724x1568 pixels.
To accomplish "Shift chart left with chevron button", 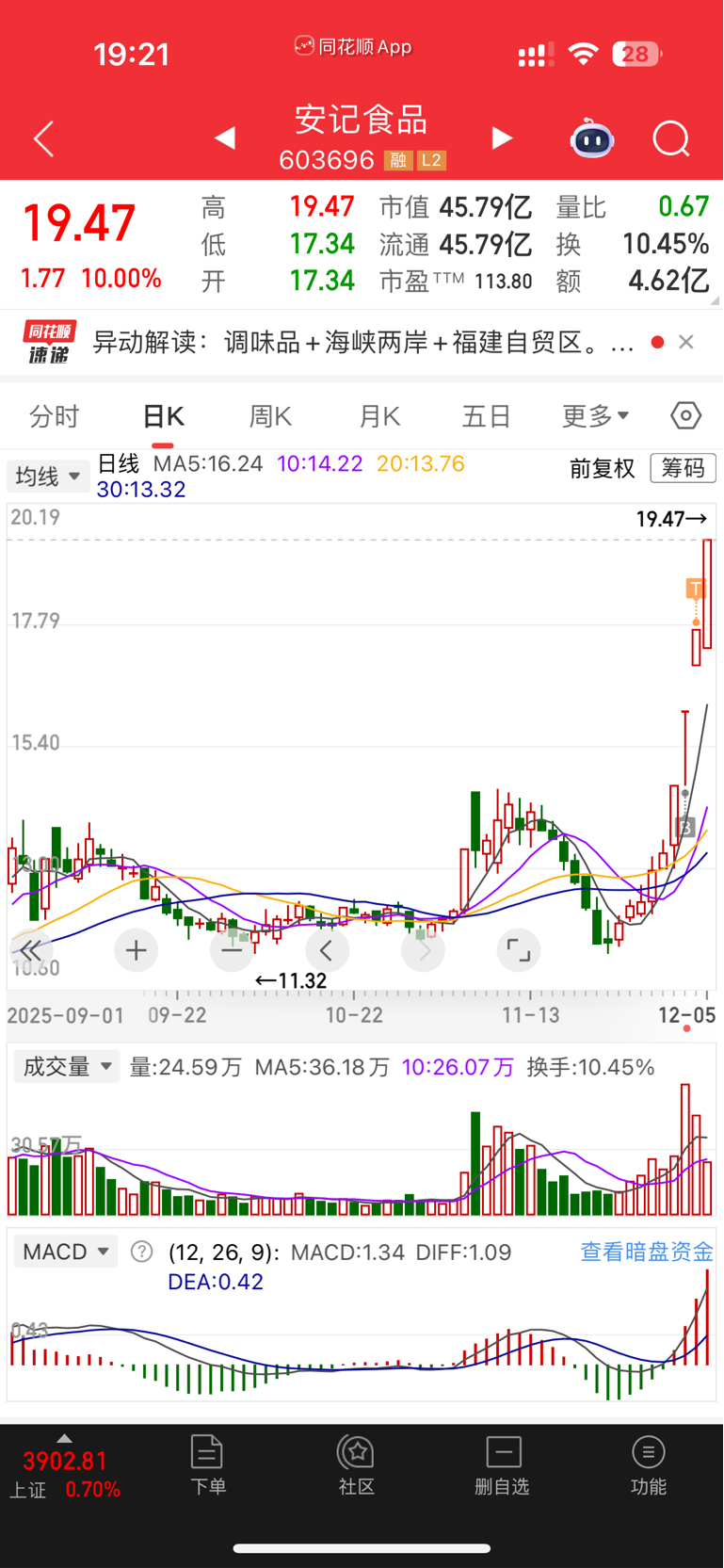I will tap(327, 950).
